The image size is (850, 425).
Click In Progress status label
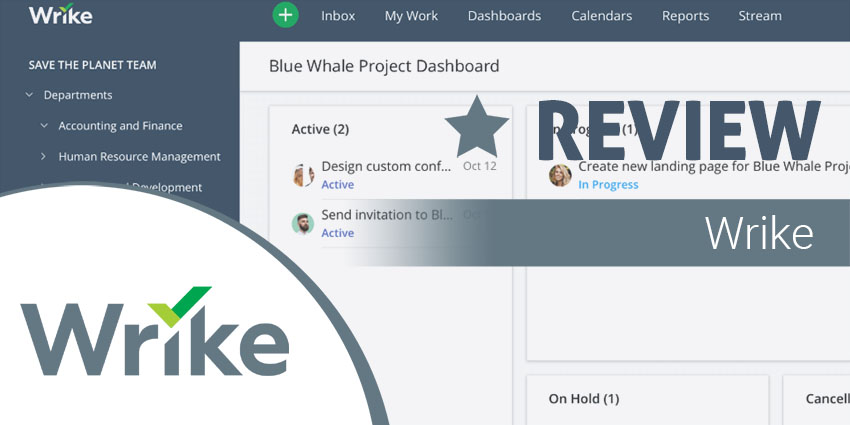(x=608, y=185)
